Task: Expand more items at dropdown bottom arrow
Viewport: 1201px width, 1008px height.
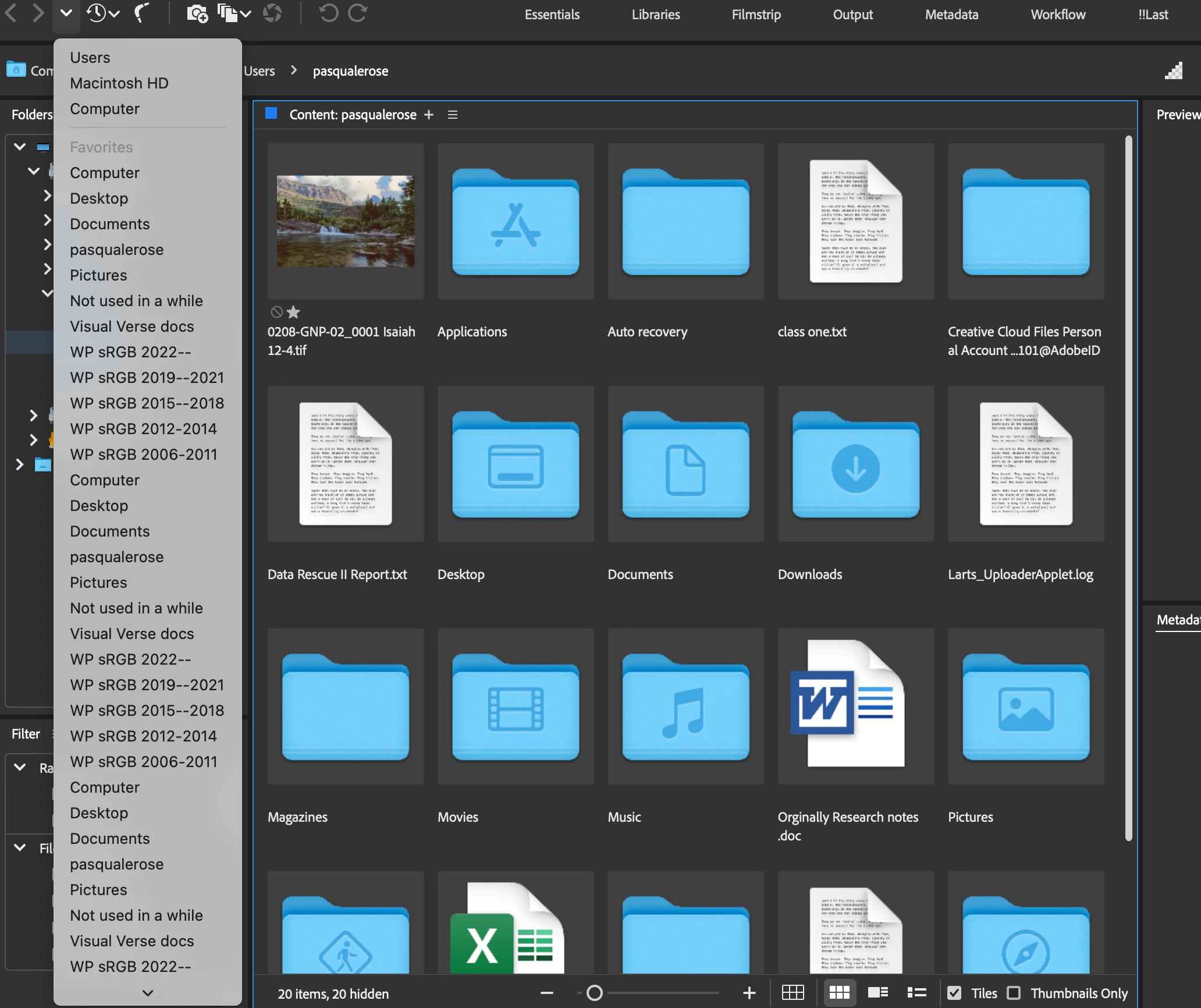Action: pos(148,993)
